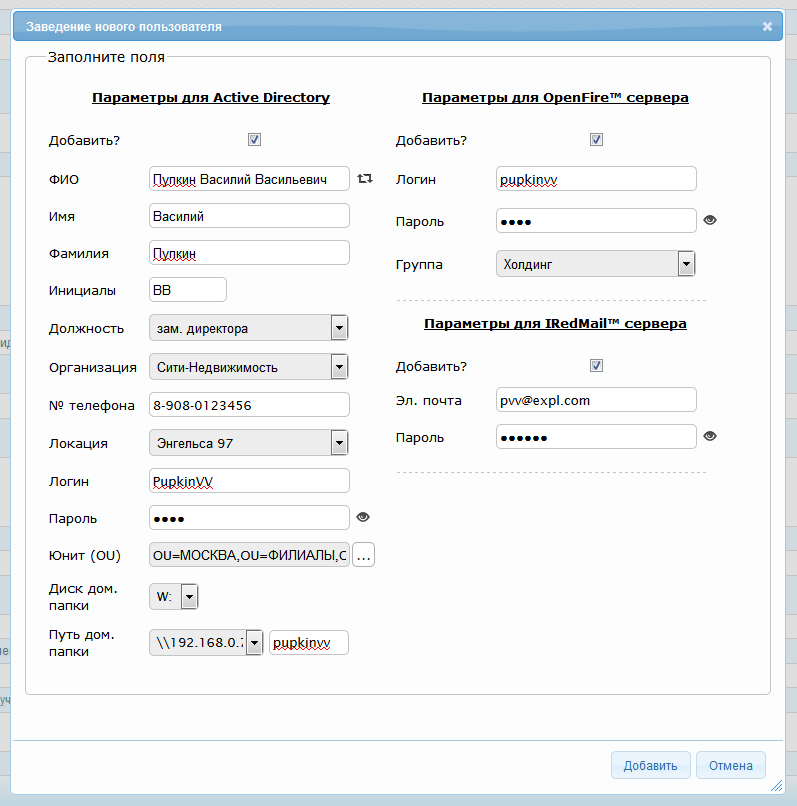Click the Параметры для IRedMail сервера heading
The width and height of the screenshot is (797, 806).
[x=555, y=324]
